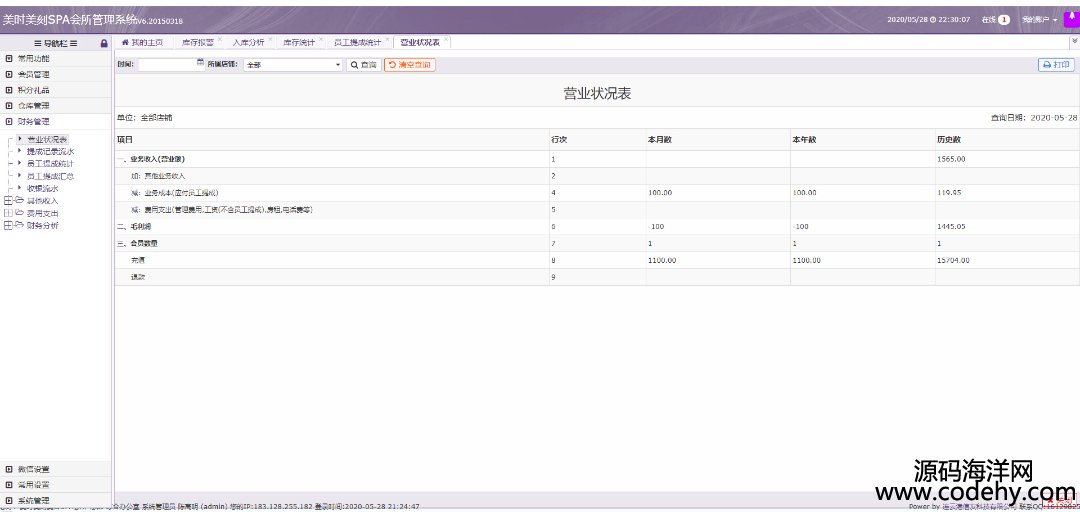Open 收银流水 in the finance tree
Viewport: 1080px width, 512px height.
42,188
